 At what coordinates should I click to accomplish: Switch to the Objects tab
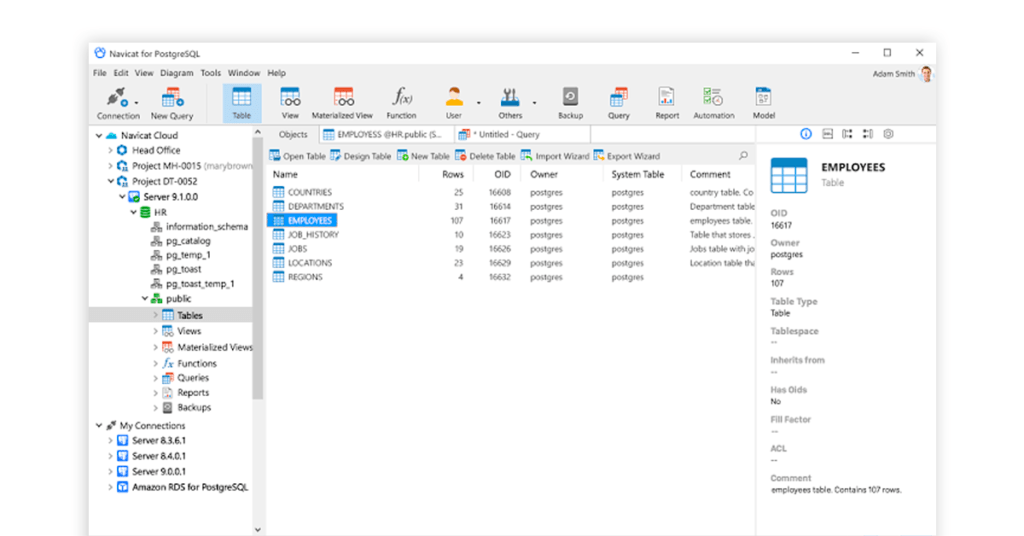(293, 134)
